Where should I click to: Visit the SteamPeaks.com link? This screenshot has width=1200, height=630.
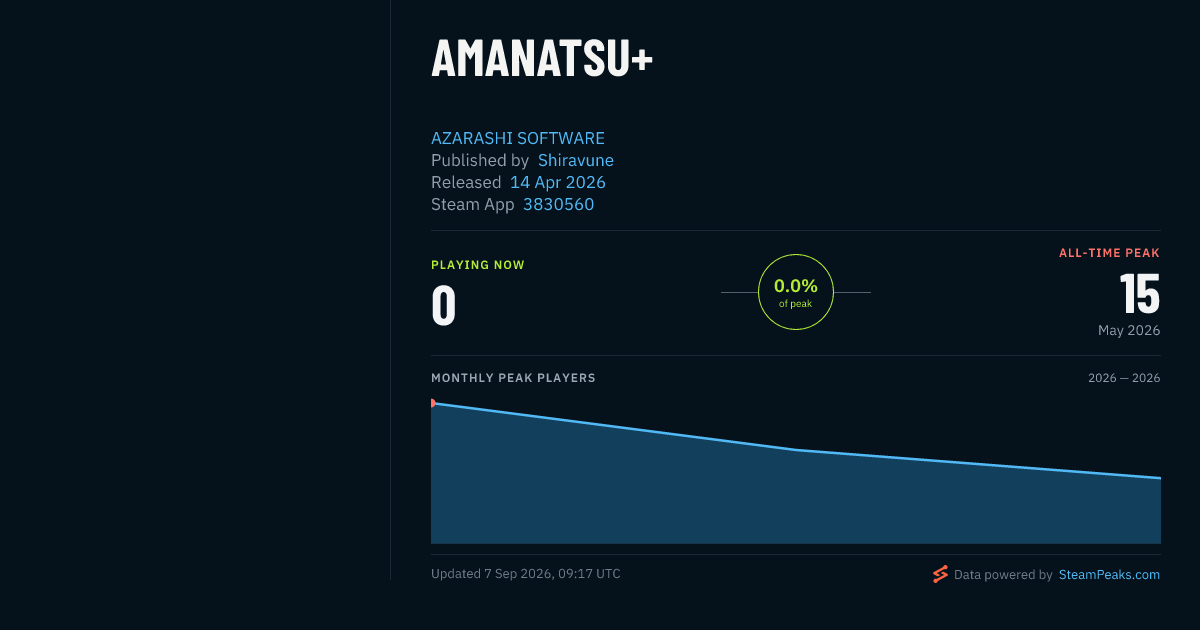tap(1109, 575)
